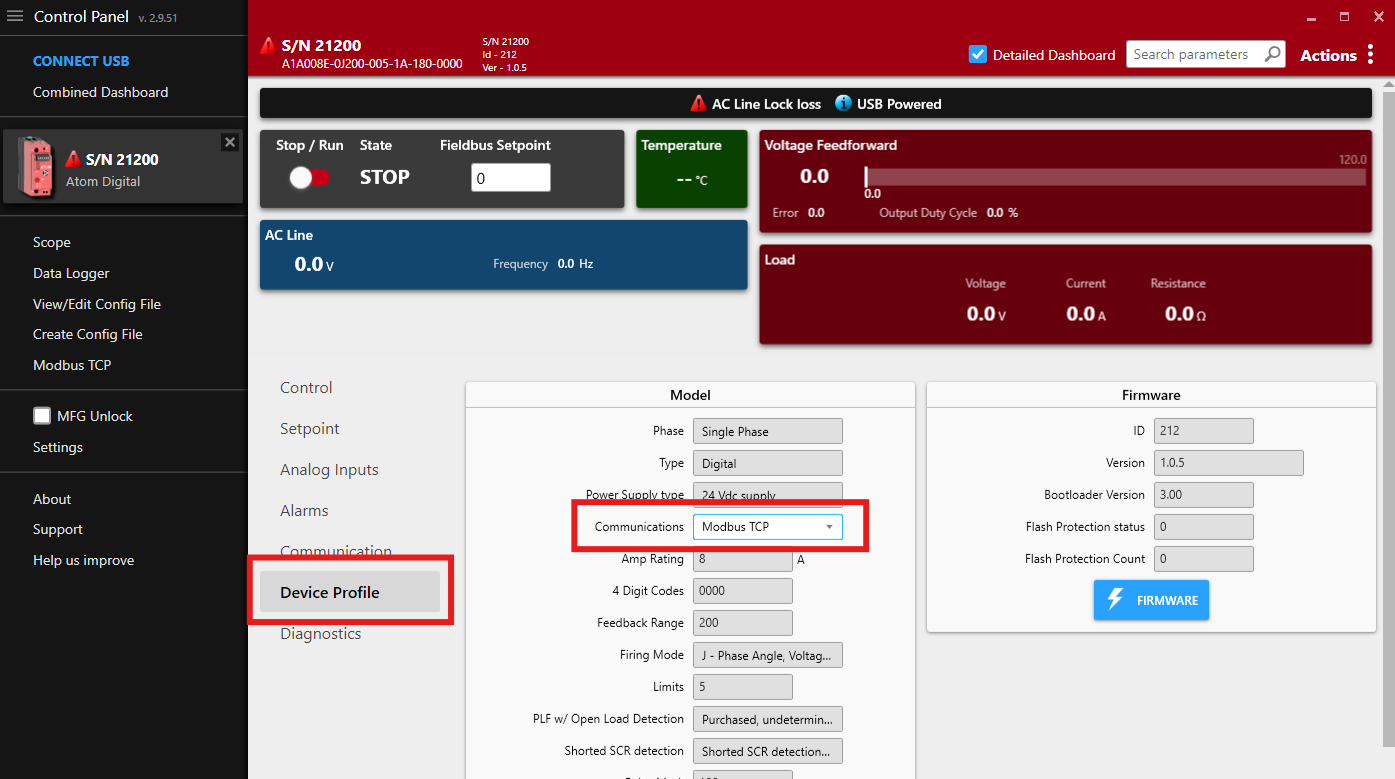Open the Shorted SCR detection dropdown
Viewport: 1395px width, 779px height.
[x=767, y=751]
